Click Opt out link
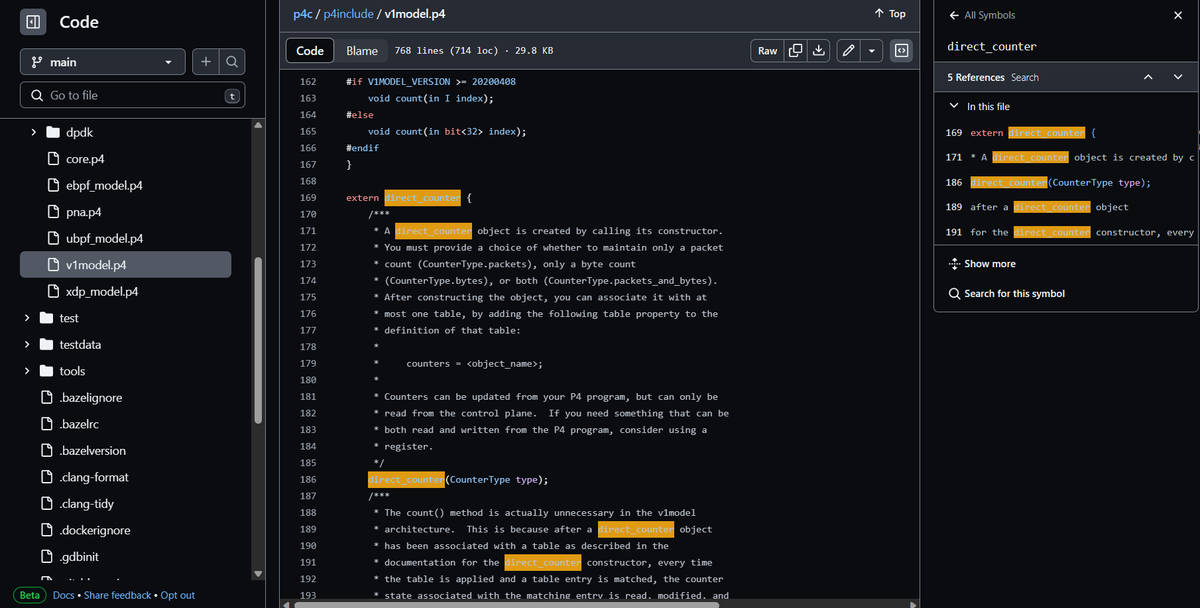The height and width of the screenshot is (608, 1200). pos(178,595)
